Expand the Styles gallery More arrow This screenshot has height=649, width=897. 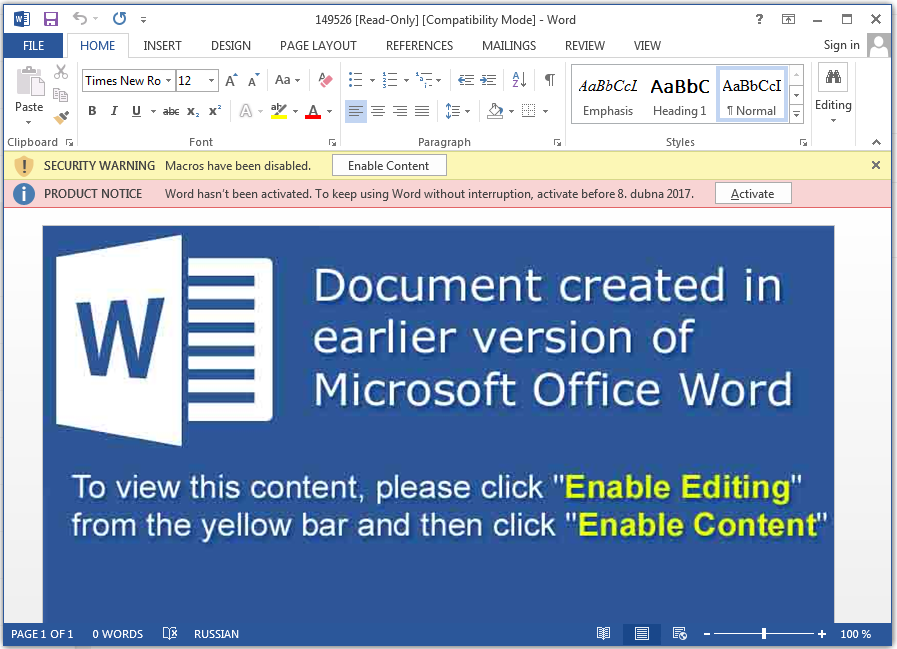796,115
